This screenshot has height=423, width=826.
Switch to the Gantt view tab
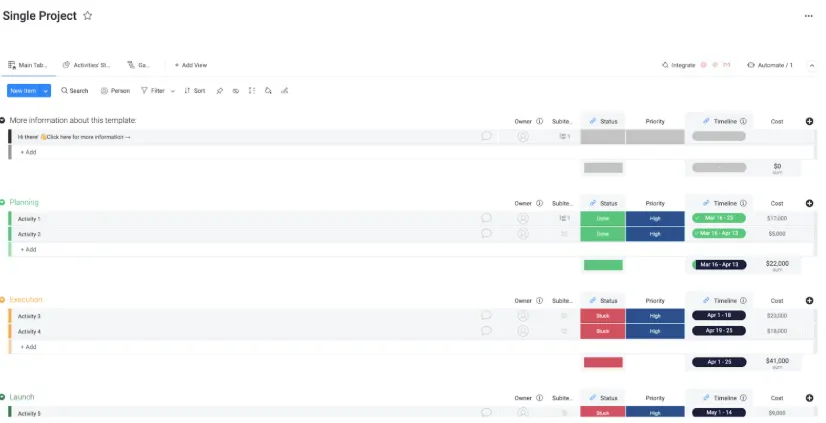click(x=139, y=65)
